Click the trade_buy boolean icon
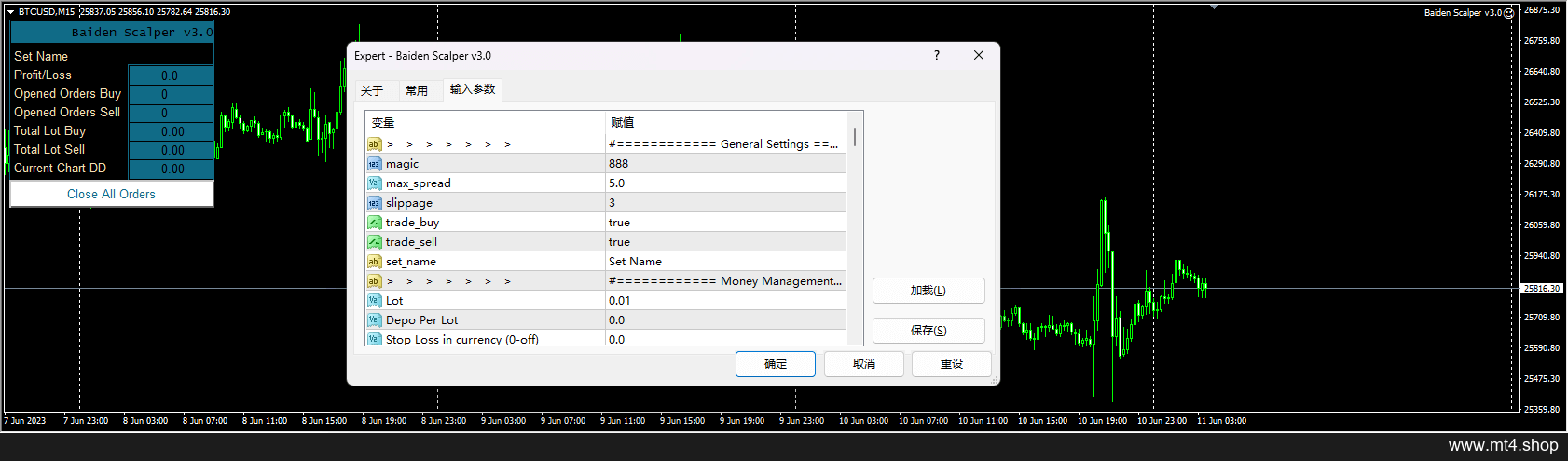The height and width of the screenshot is (461, 1568). 374,223
